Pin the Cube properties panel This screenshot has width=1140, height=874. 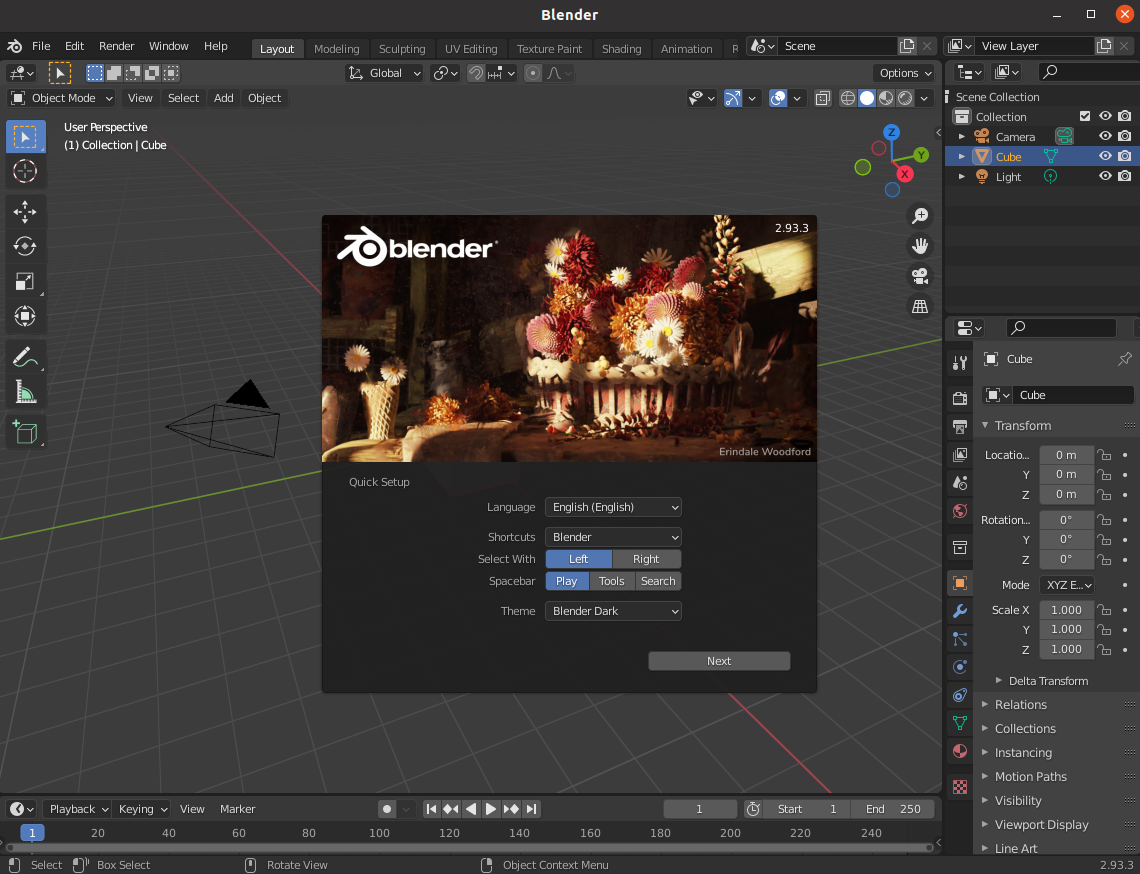coord(1124,358)
